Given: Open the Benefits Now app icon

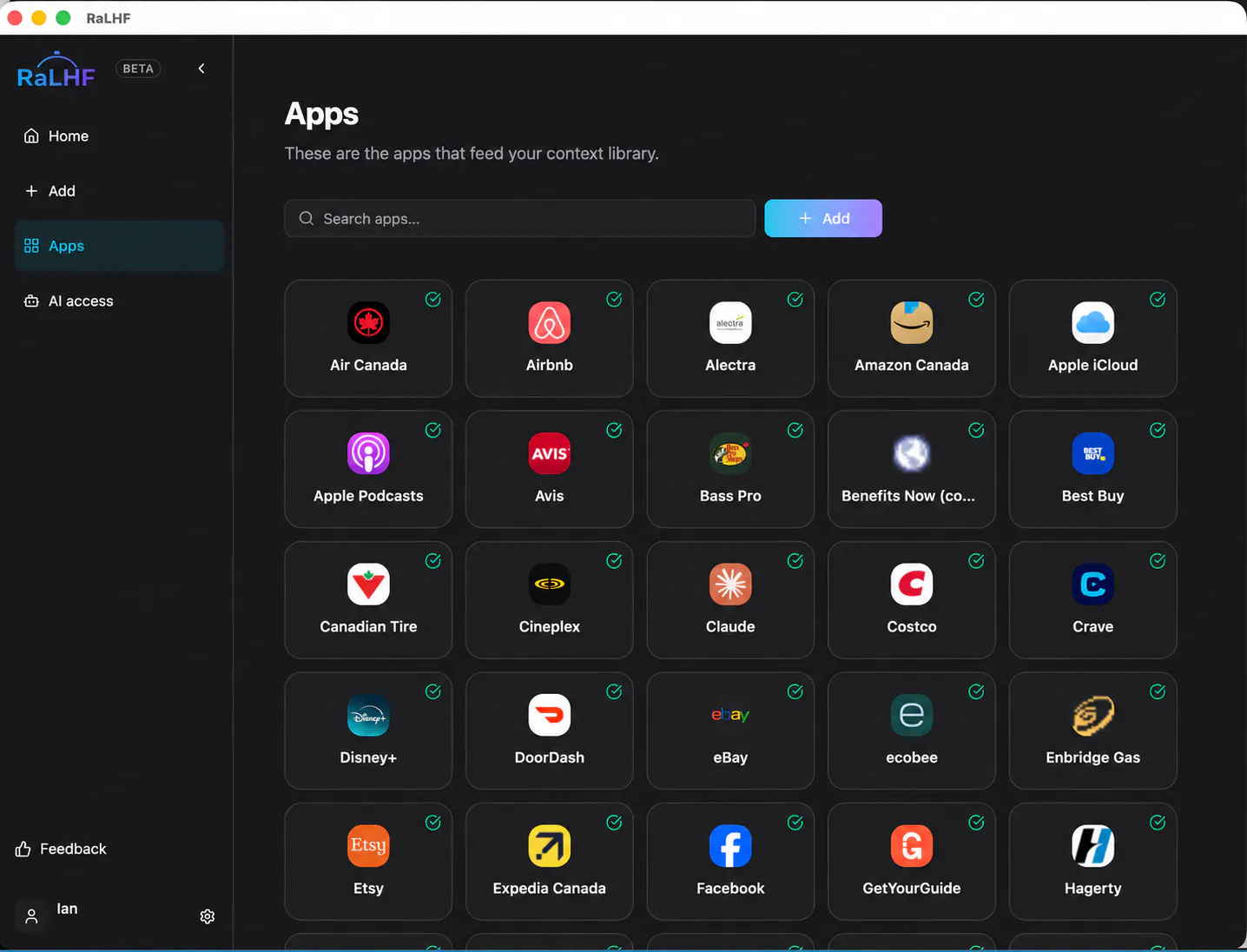Looking at the screenshot, I should (912, 453).
